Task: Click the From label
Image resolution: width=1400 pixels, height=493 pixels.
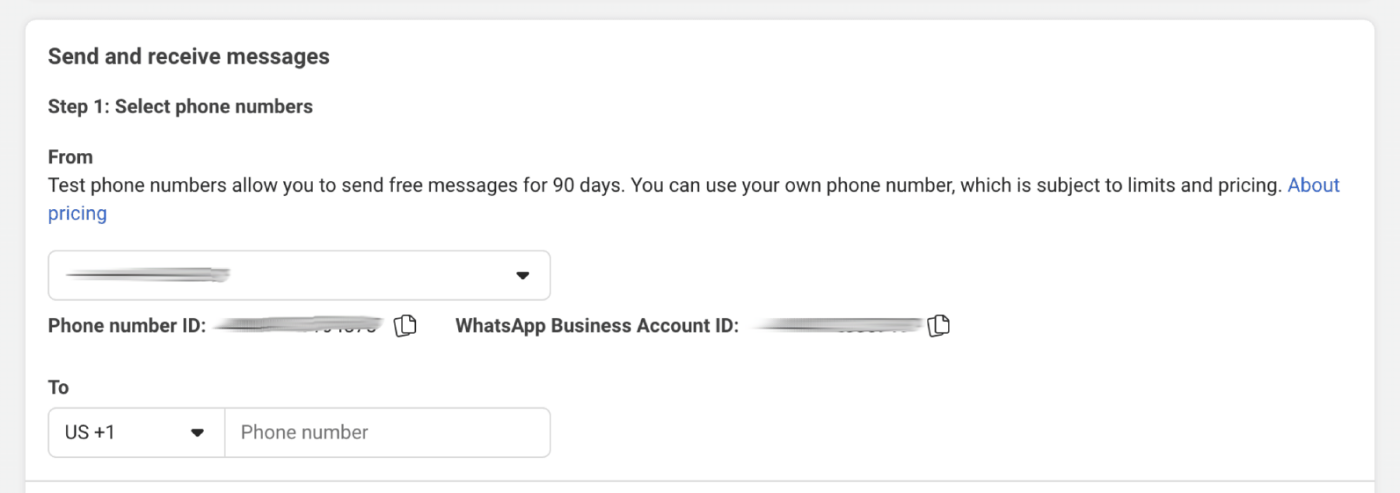Action: point(70,157)
